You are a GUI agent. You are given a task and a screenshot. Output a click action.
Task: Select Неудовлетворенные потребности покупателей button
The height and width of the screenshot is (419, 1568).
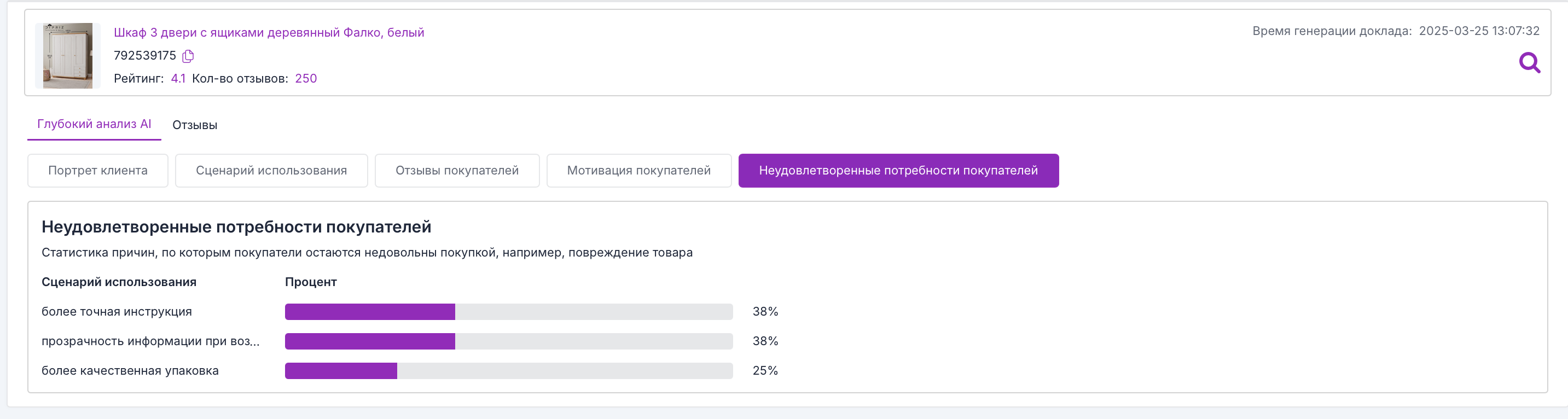898,171
